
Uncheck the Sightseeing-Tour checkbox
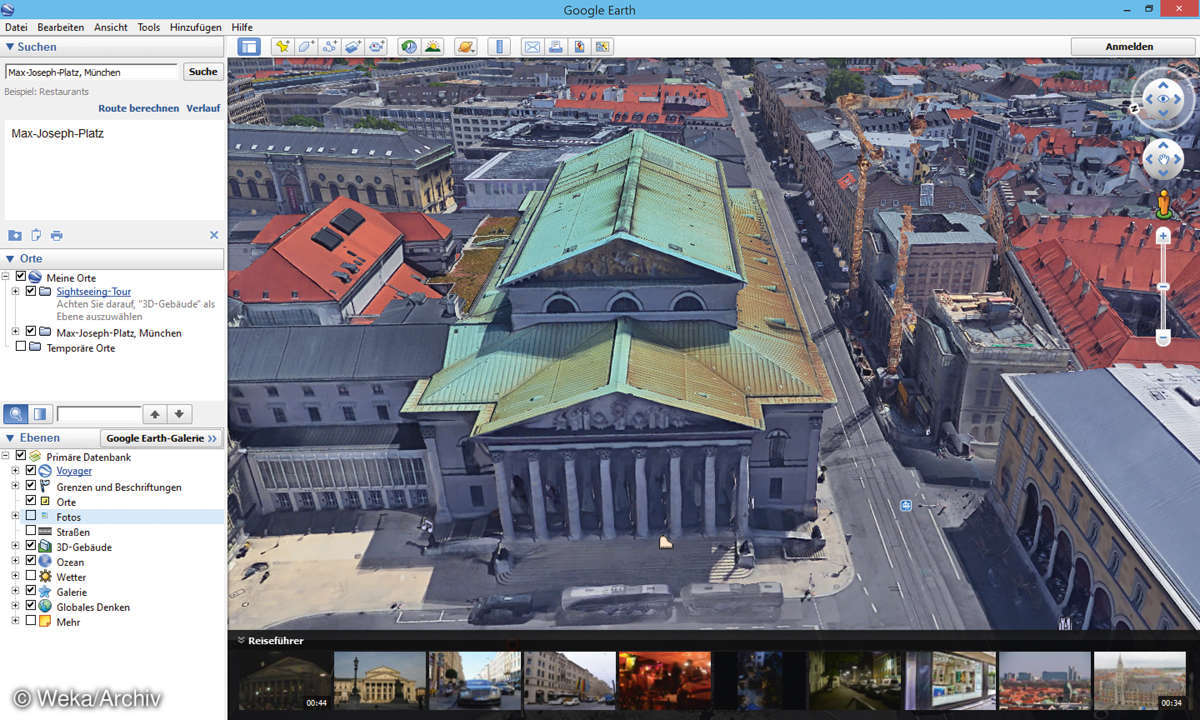point(31,291)
